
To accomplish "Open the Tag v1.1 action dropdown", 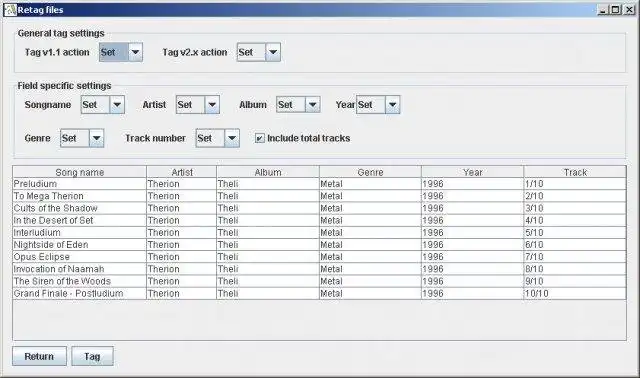I will (121, 52).
